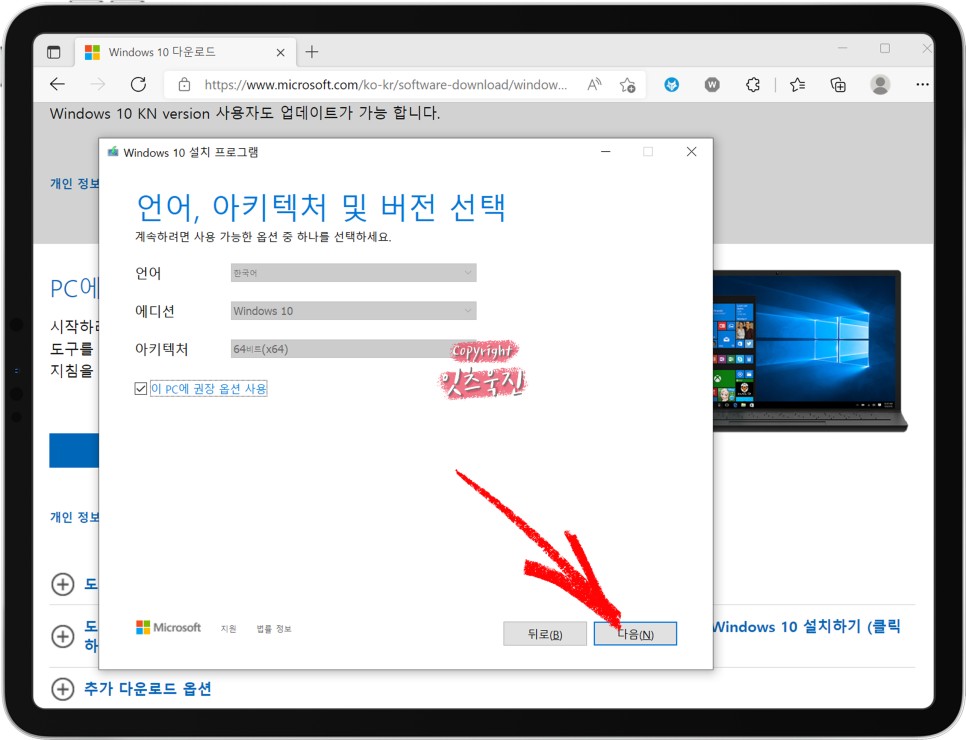Click the Read aloud icon
This screenshot has height=740, width=966.
(594, 84)
